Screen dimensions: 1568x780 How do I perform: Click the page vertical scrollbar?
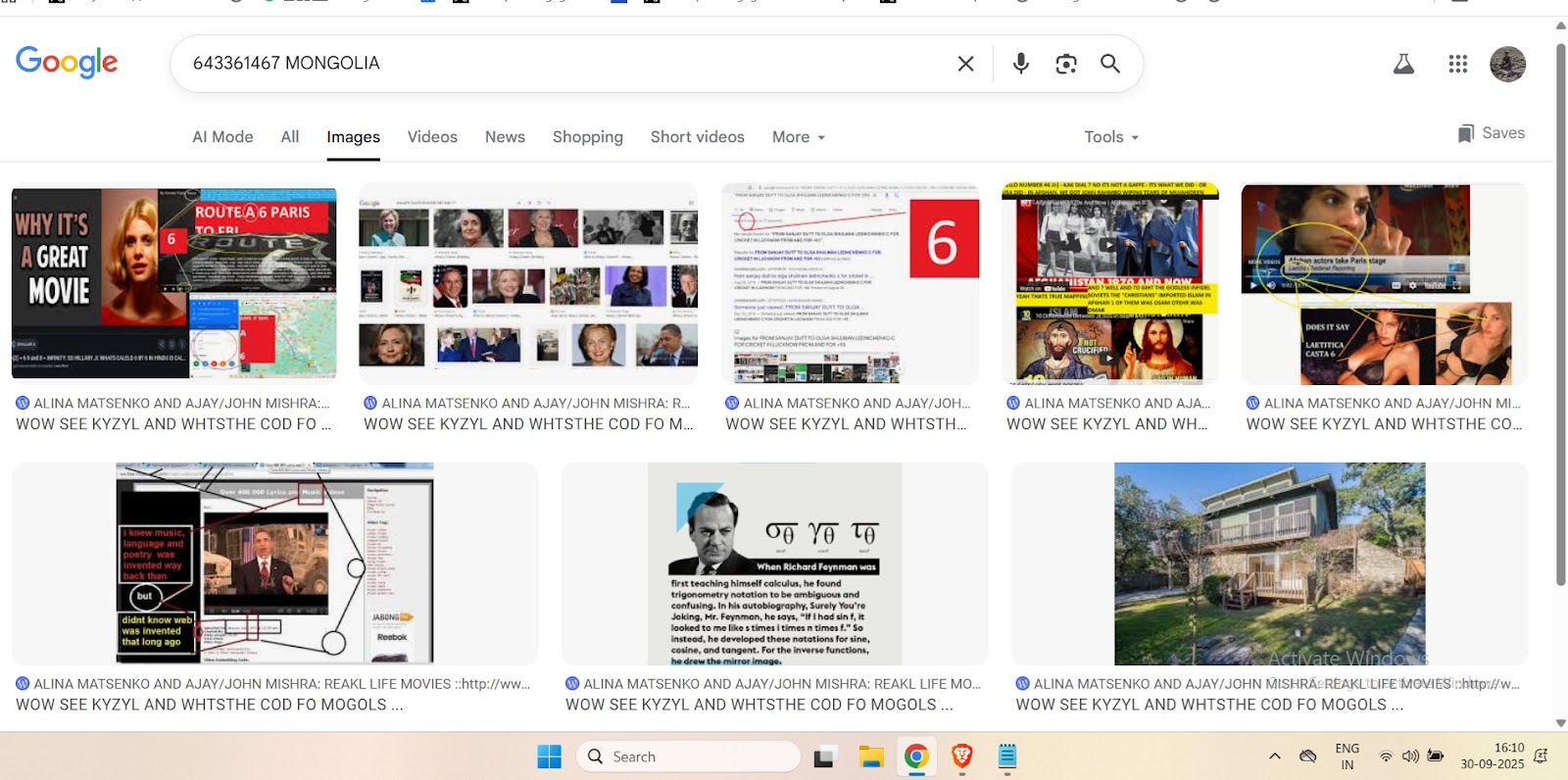click(x=1560, y=314)
